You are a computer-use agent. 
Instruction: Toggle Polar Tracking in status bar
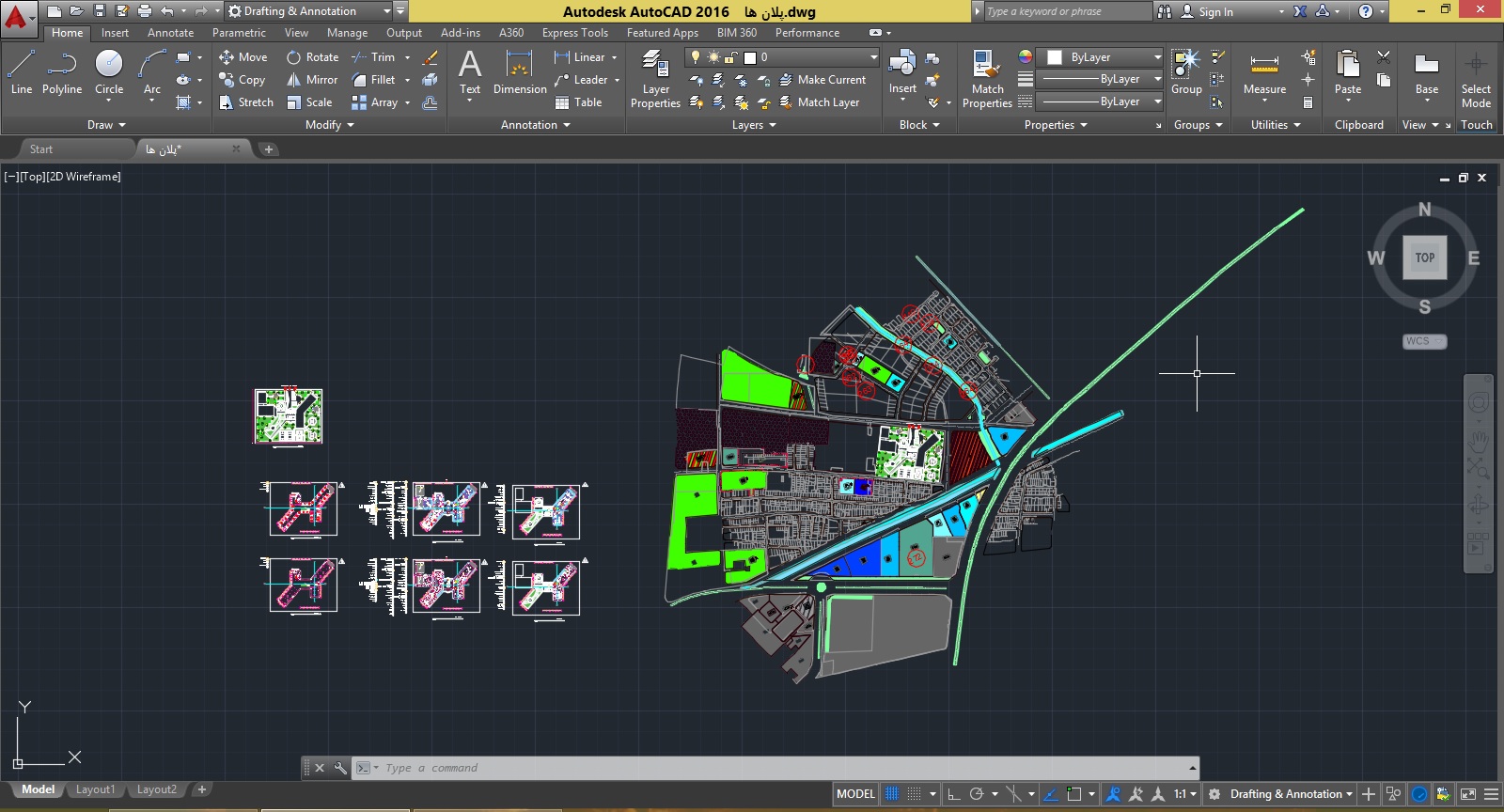(x=977, y=794)
